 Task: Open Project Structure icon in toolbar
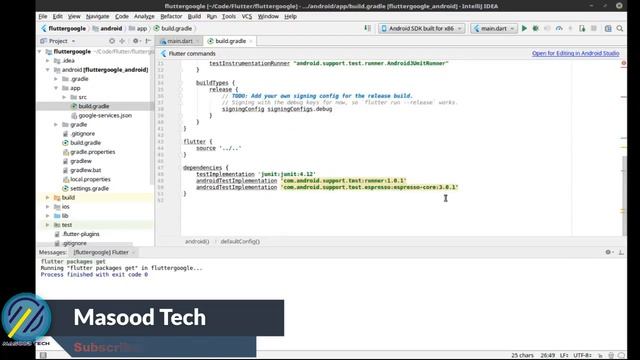(608, 28)
